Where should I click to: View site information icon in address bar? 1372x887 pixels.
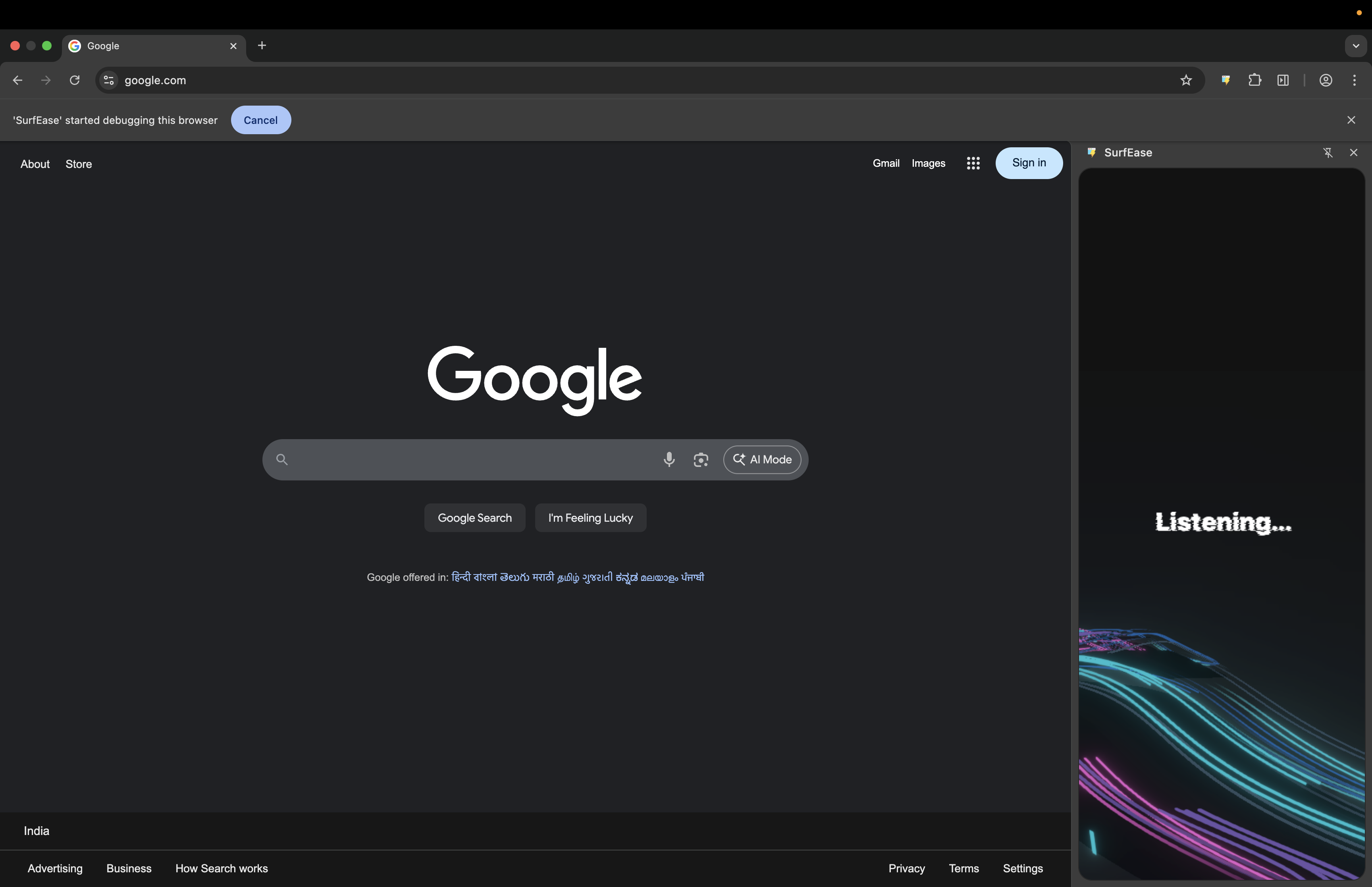[109, 80]
